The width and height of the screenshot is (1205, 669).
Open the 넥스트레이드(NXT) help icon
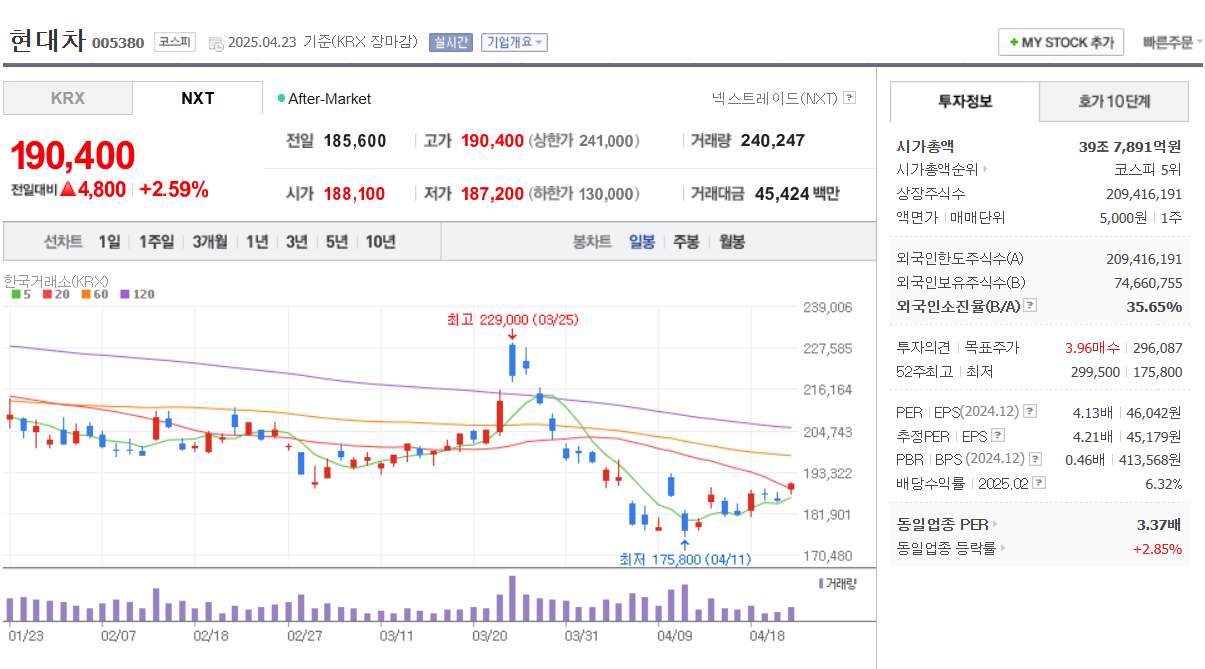pyautogui.click(x=851, y=97)
